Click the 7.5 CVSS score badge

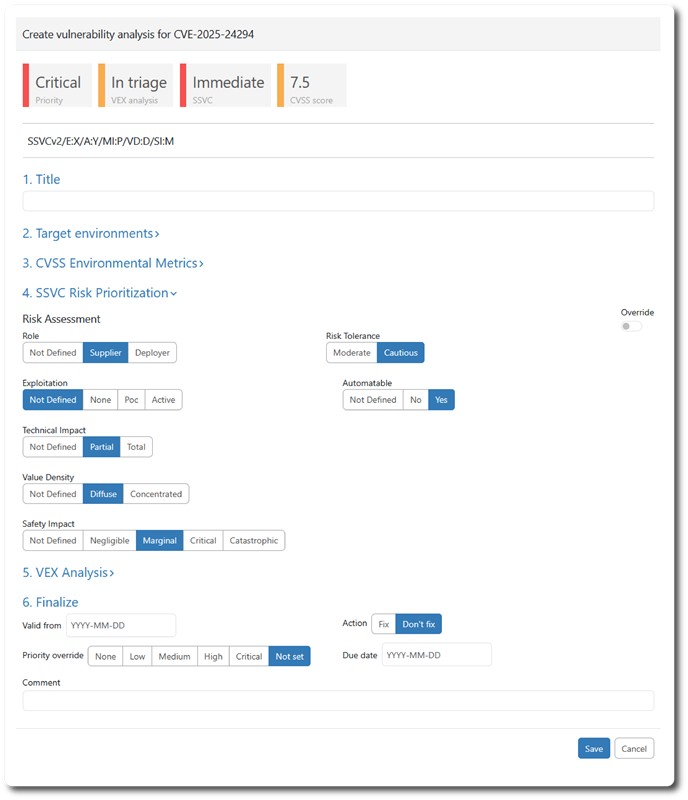tap(311, 85)
